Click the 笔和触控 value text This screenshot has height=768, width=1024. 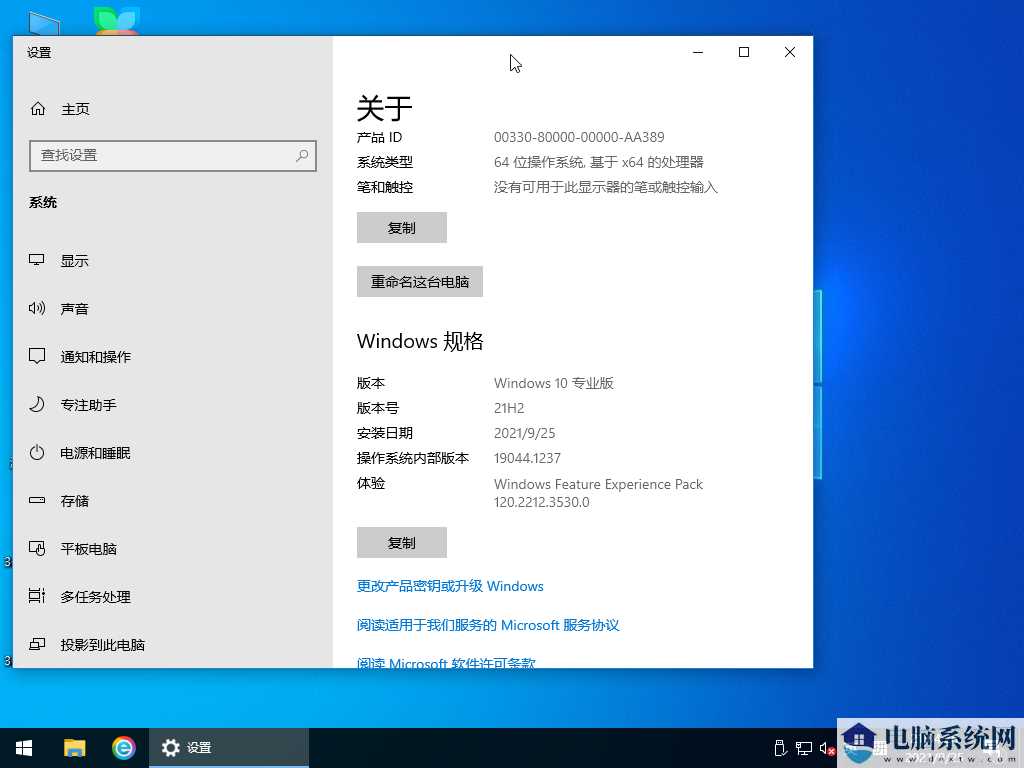(605, 187)
